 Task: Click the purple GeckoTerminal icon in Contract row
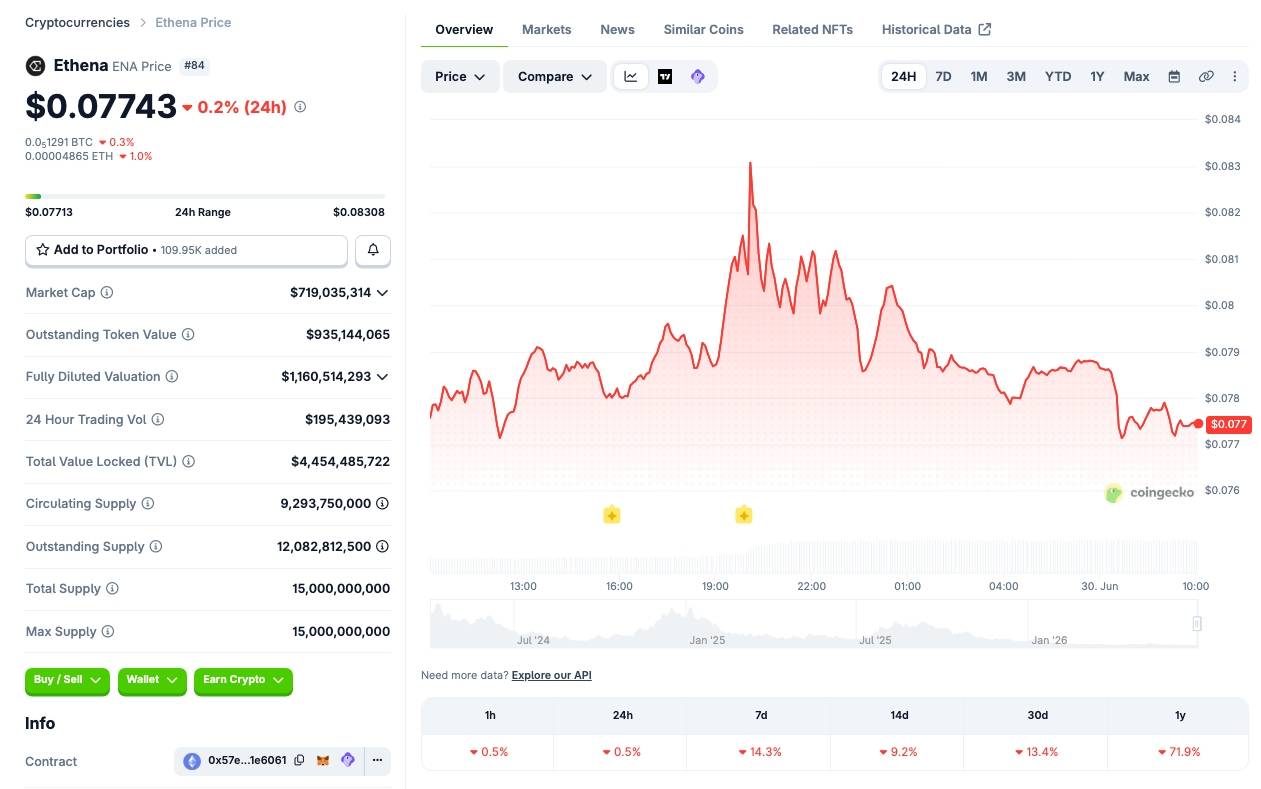click(x=348, y=761)
